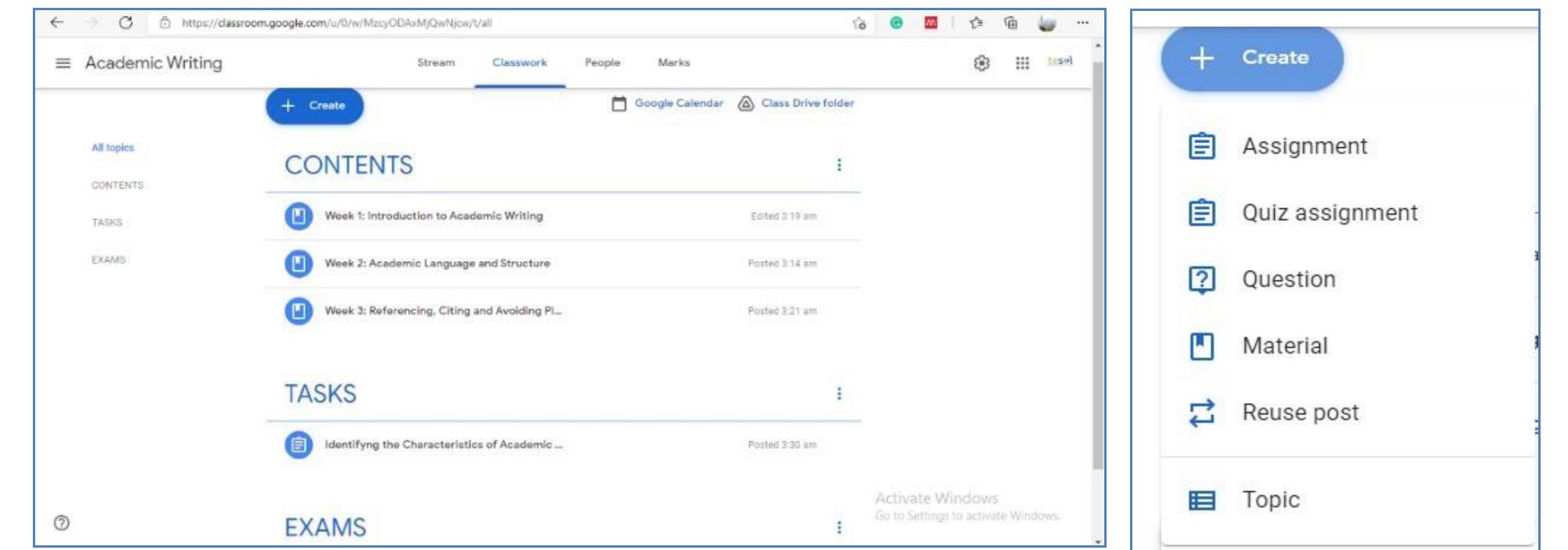Open the CONTENTS topic three-dot menu

point(839,165)
